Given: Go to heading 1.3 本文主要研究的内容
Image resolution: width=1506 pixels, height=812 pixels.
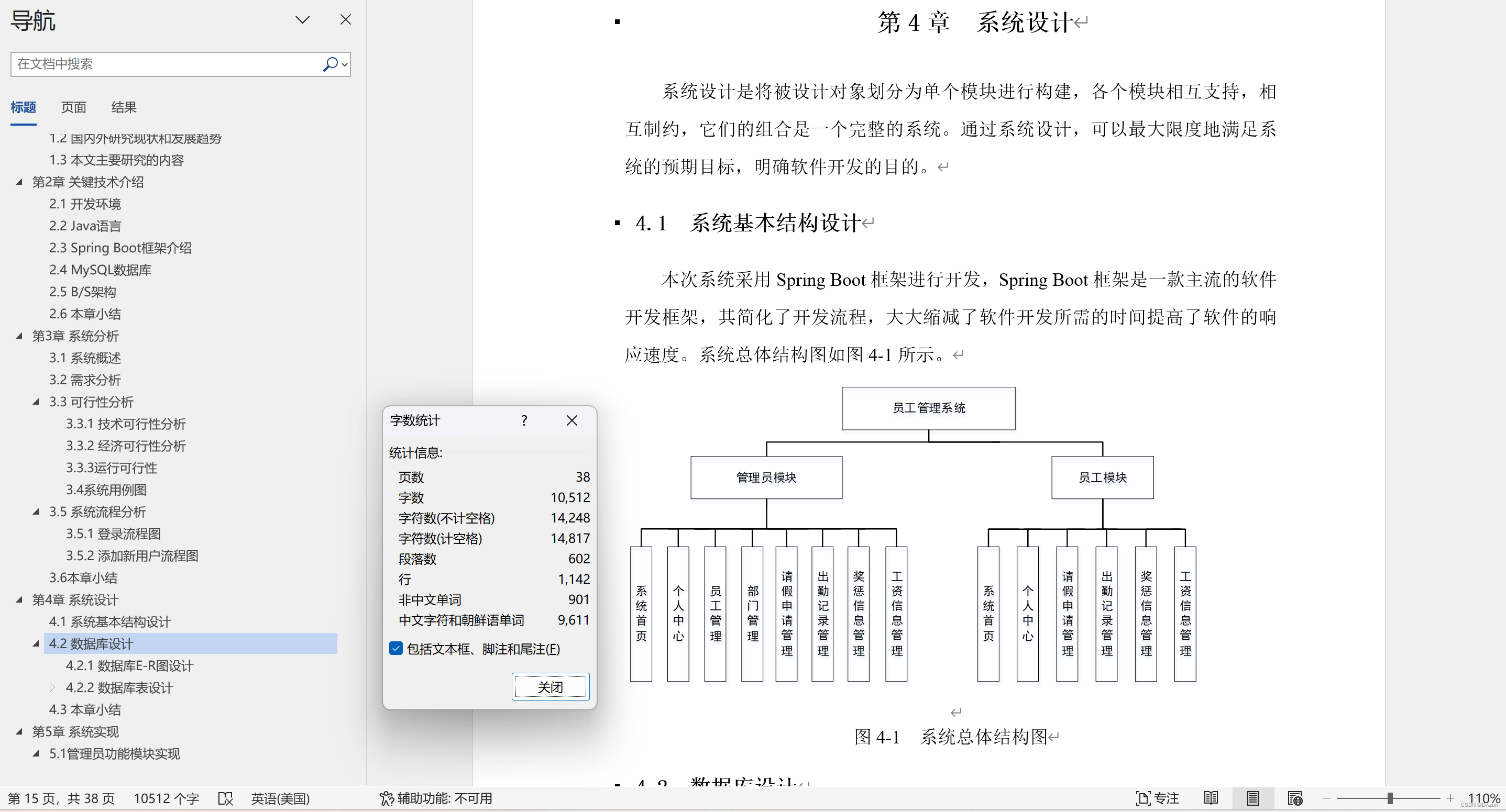Looking at the screenshot, I should pos(116,160).
